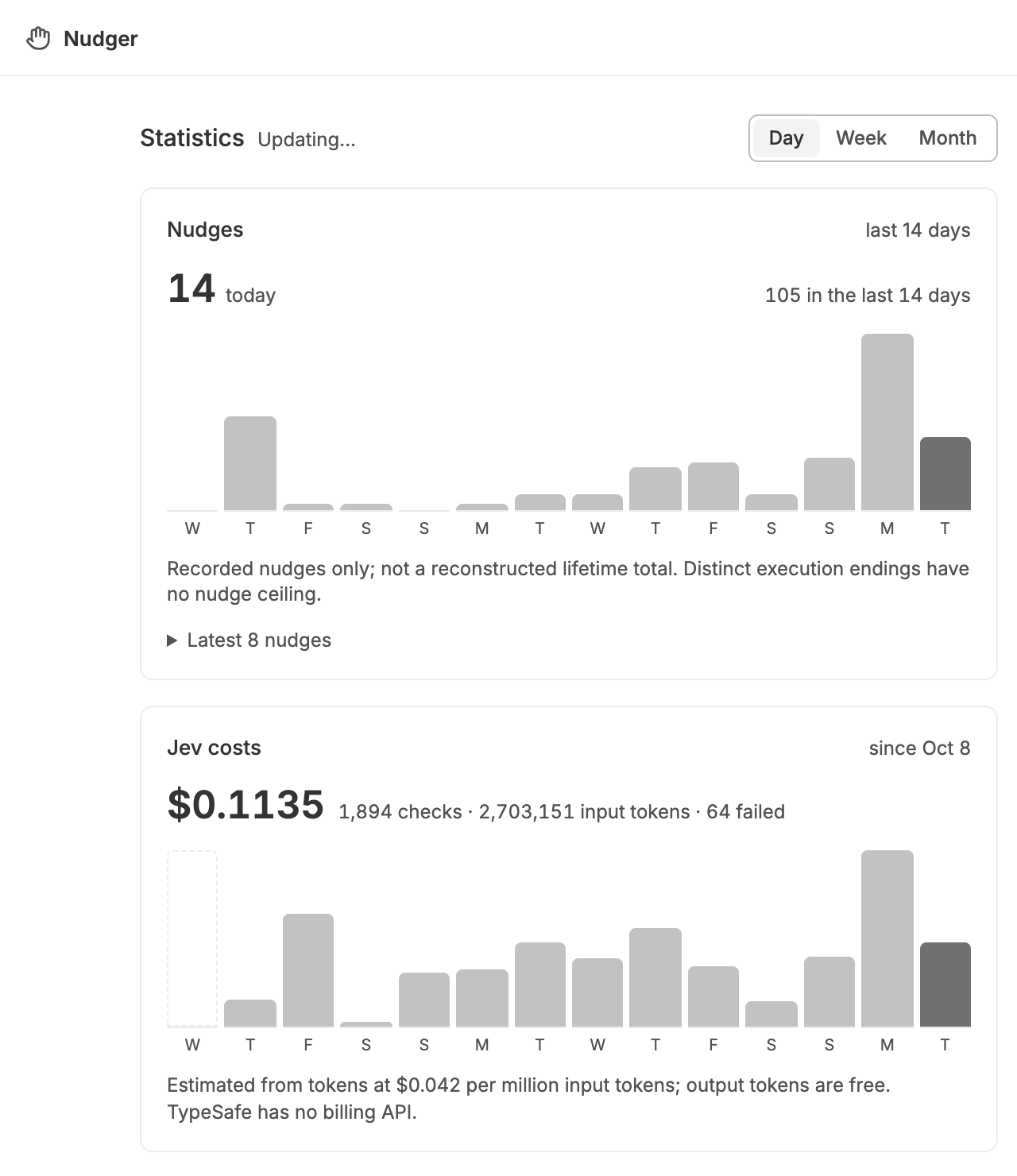
Task: Click the "Updating..." status text
Action: pyautogui.click(x=307, y=140)
